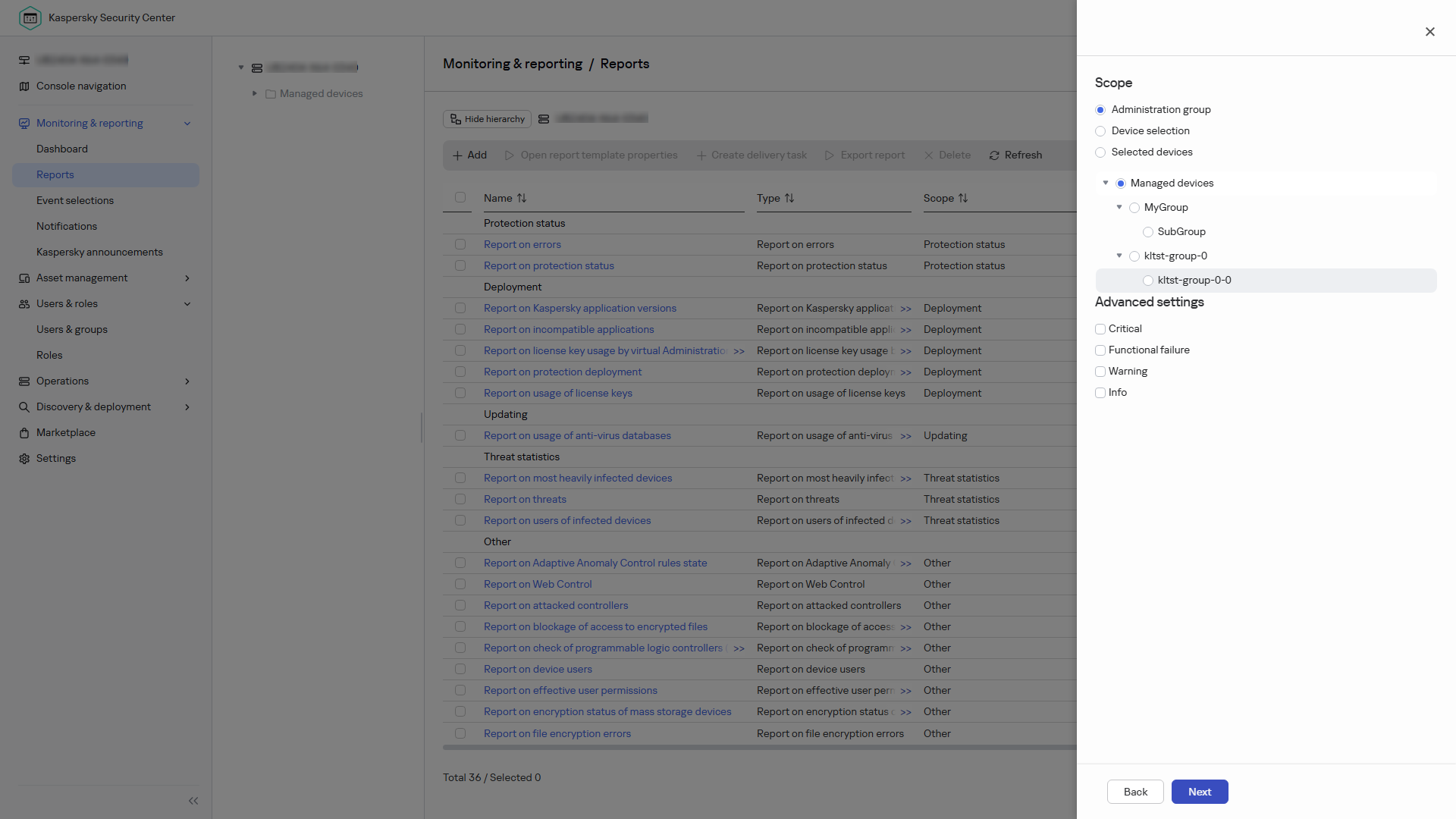Open the Dashboard menu item
1456x819 pixels.
62,149
